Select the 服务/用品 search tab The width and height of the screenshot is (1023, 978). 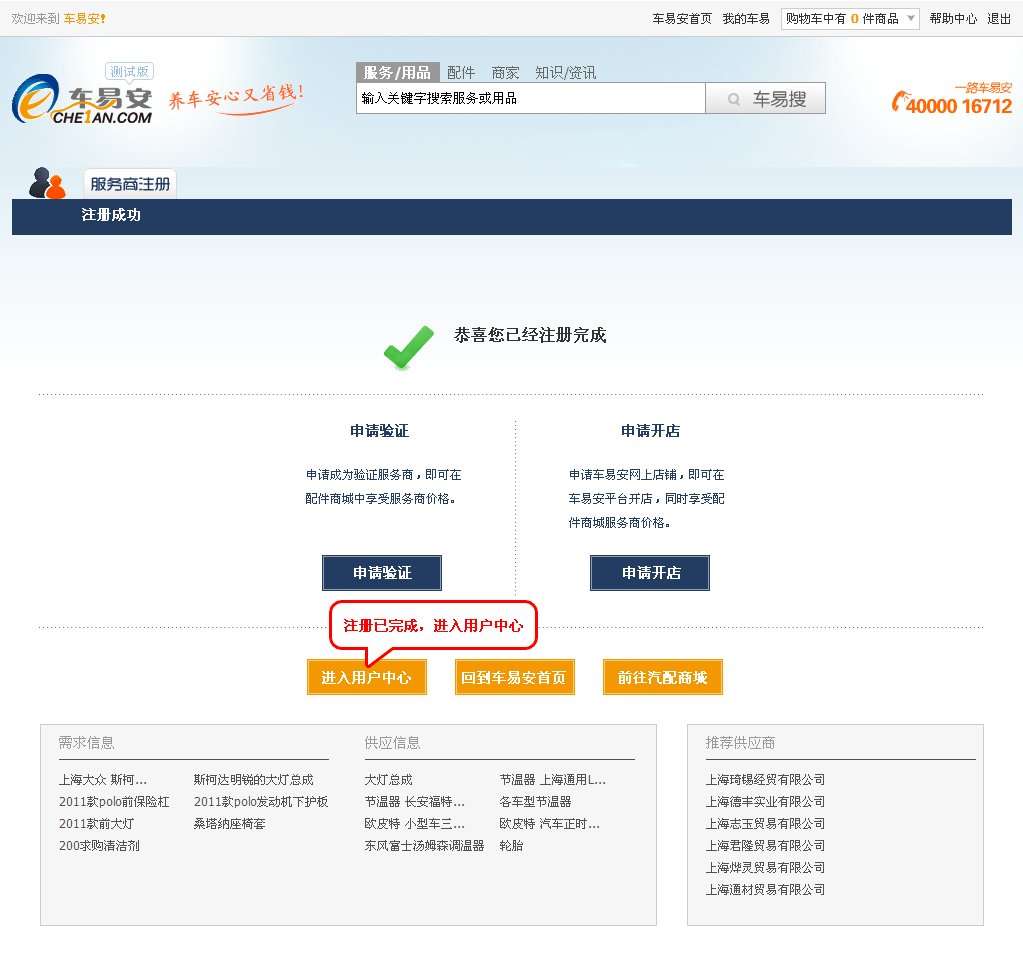pyautogui.click(x=397, y=72)
